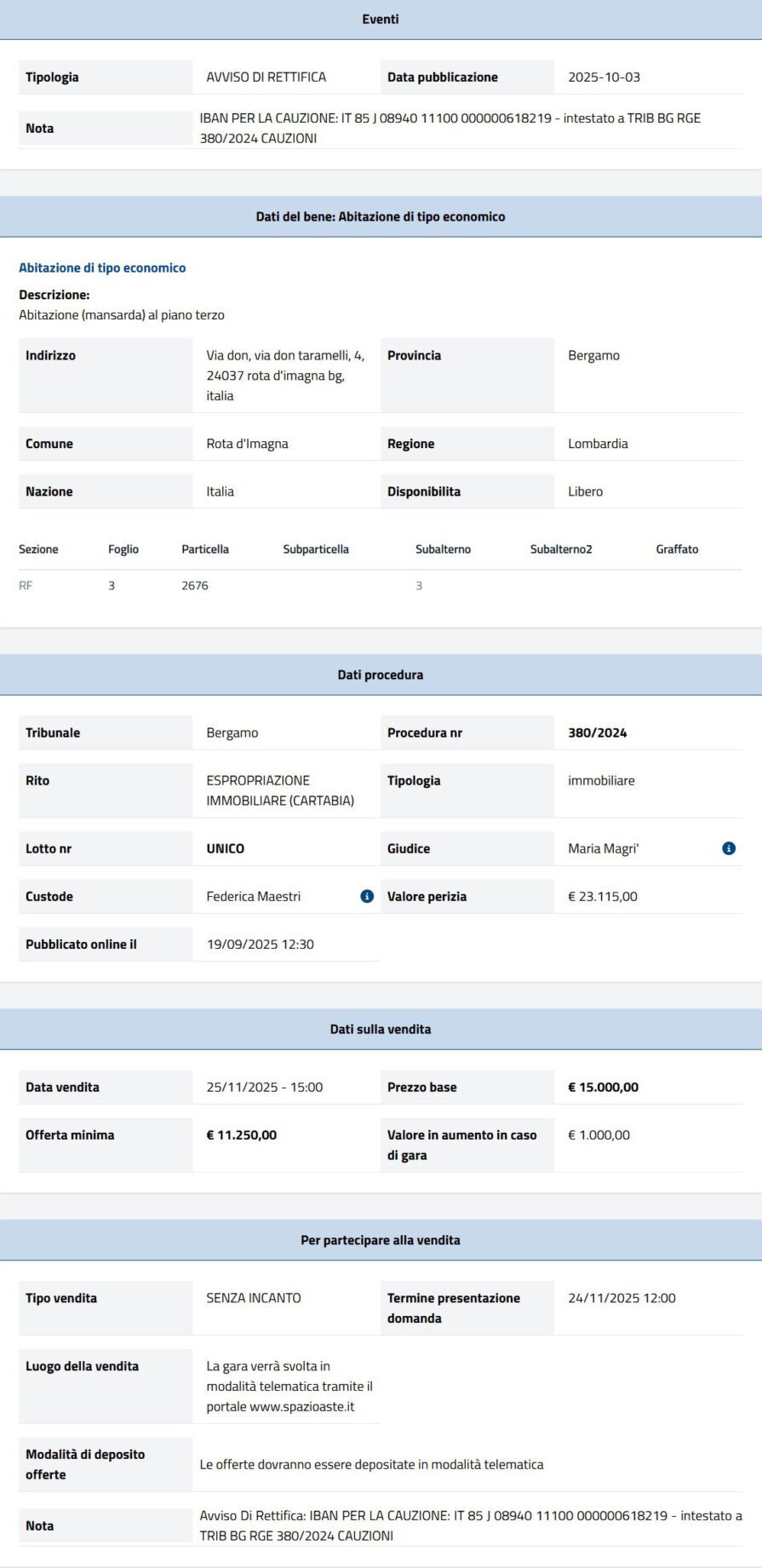Image resolution: width=762 pixels, height=1568 pixels.
Task: Click the Offerta minima amount € 11.250,00
Action: coord(242,1134)
